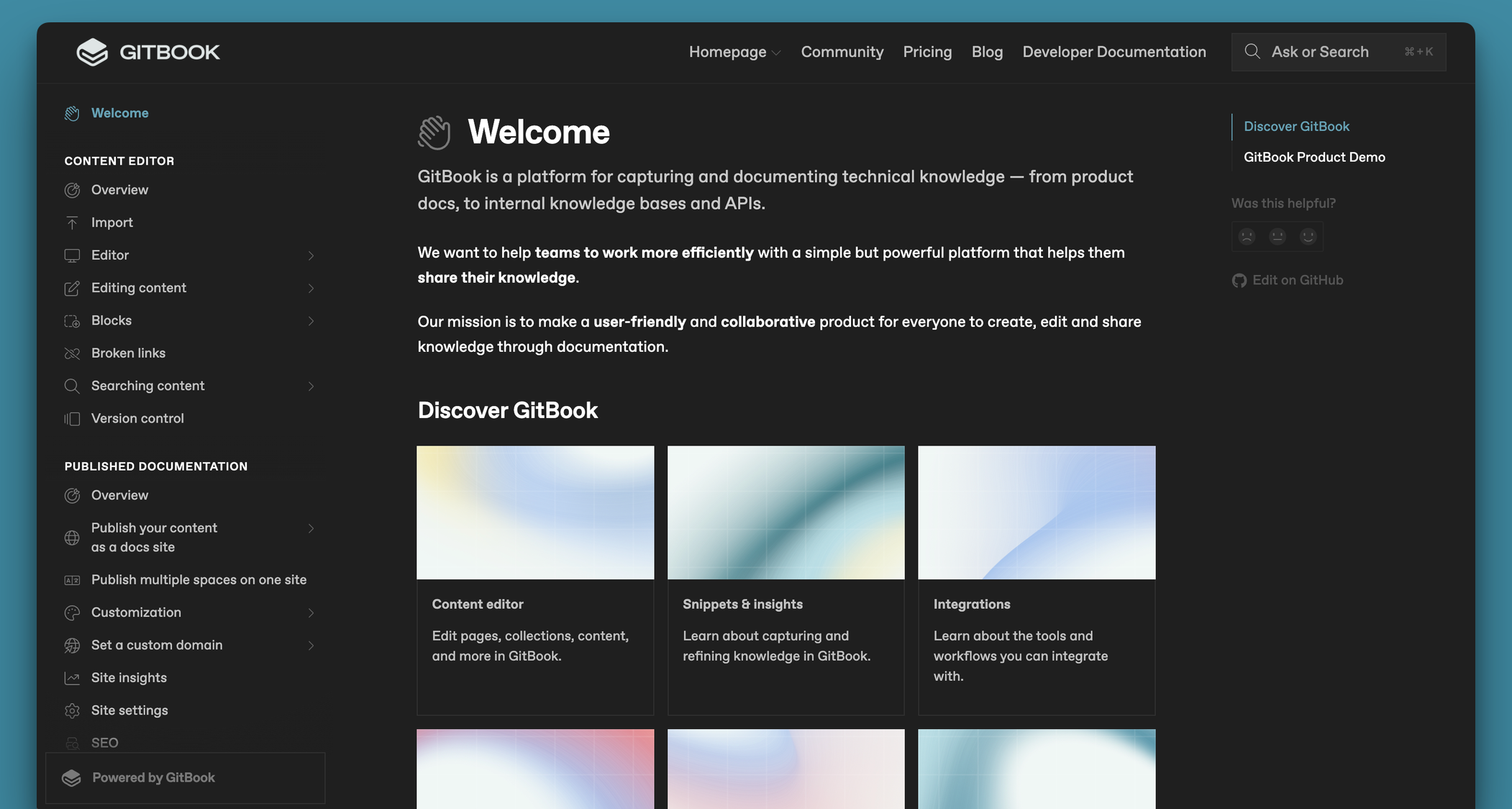Open Broken links via its chain icon
1512x809 pixels.
tap(72, 353)
